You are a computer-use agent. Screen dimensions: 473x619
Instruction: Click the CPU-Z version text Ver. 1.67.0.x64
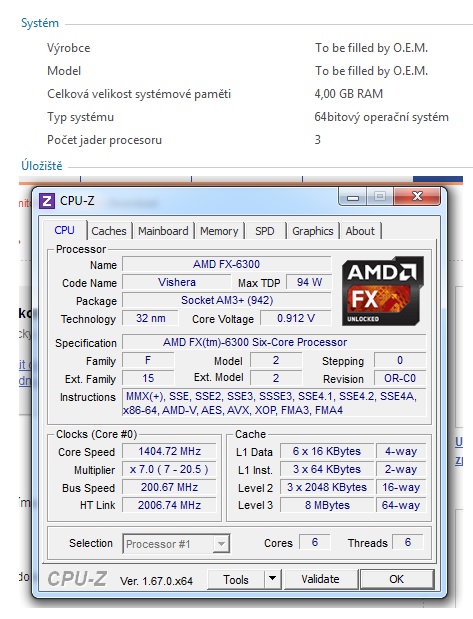pos(156,581)
